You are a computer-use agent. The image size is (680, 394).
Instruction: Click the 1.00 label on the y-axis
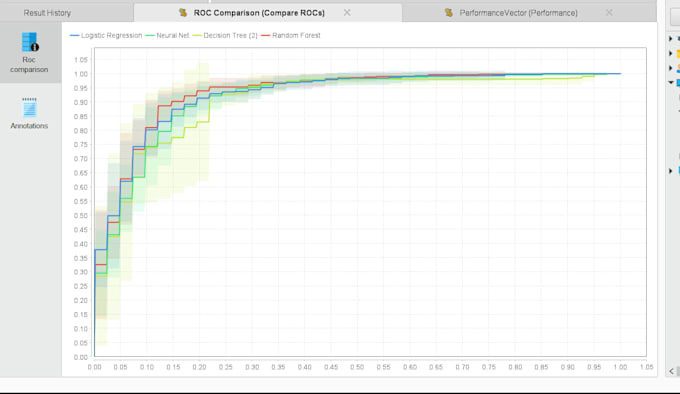pos(81,74)
